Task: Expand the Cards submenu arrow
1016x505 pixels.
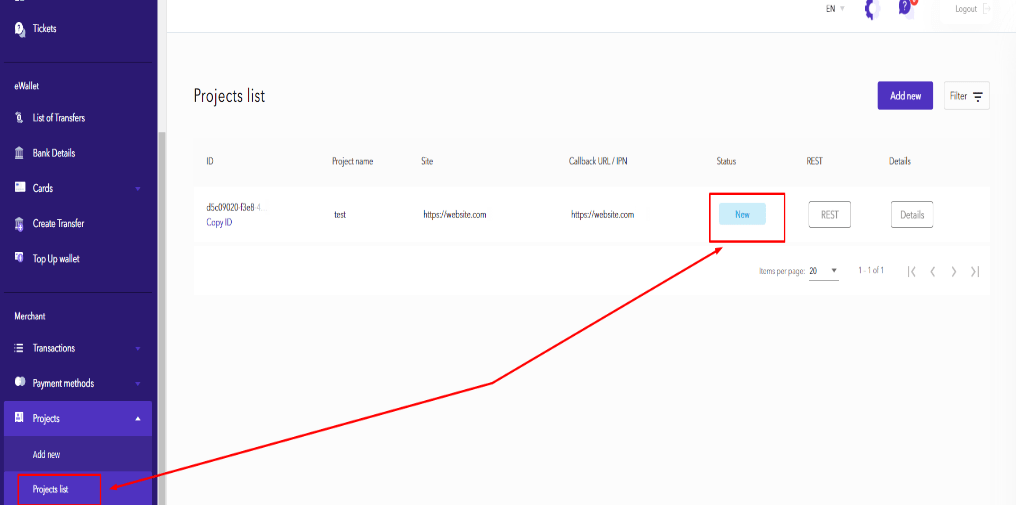Action: 138,189
